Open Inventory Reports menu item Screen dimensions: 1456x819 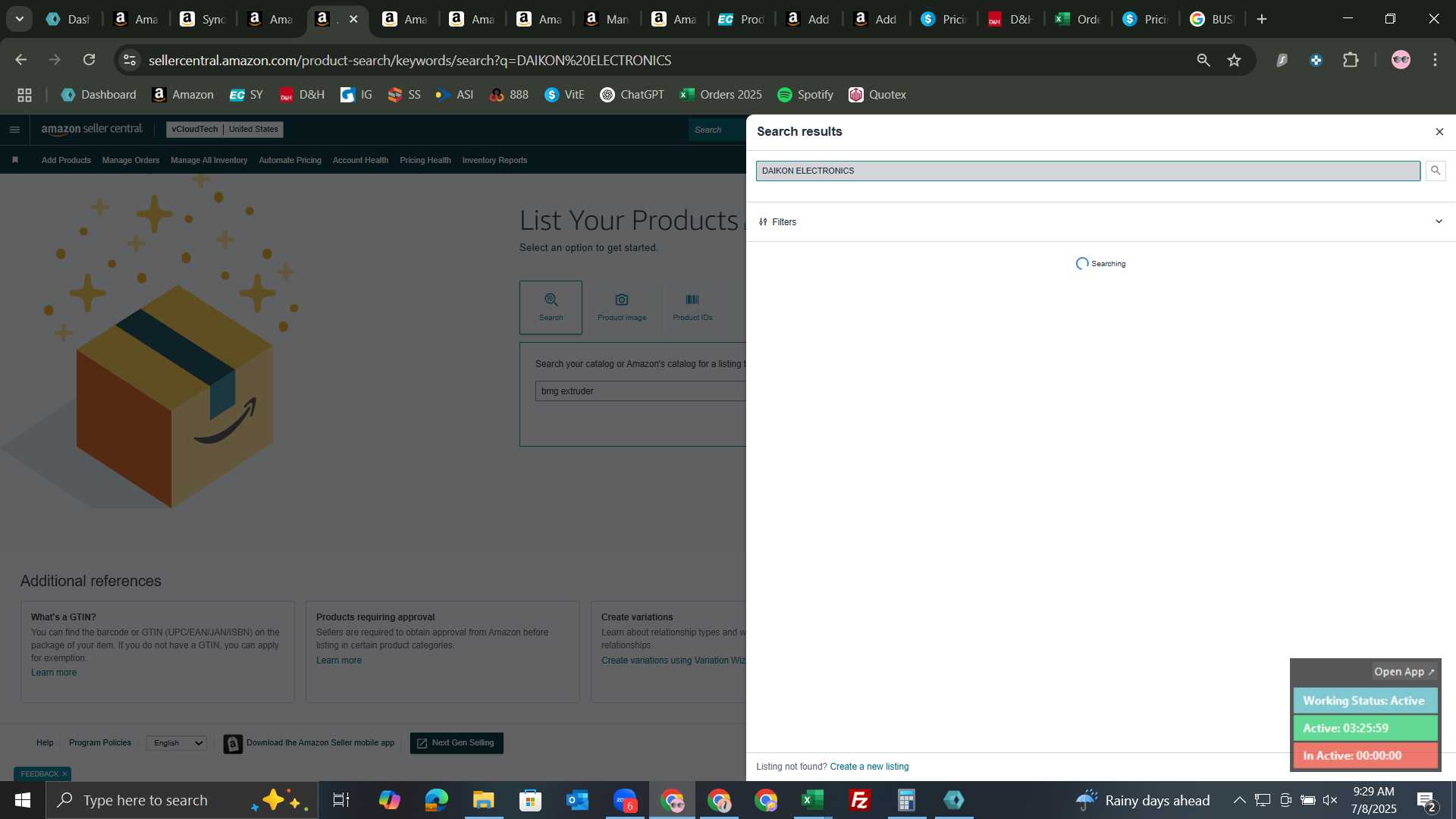(494, 160)
